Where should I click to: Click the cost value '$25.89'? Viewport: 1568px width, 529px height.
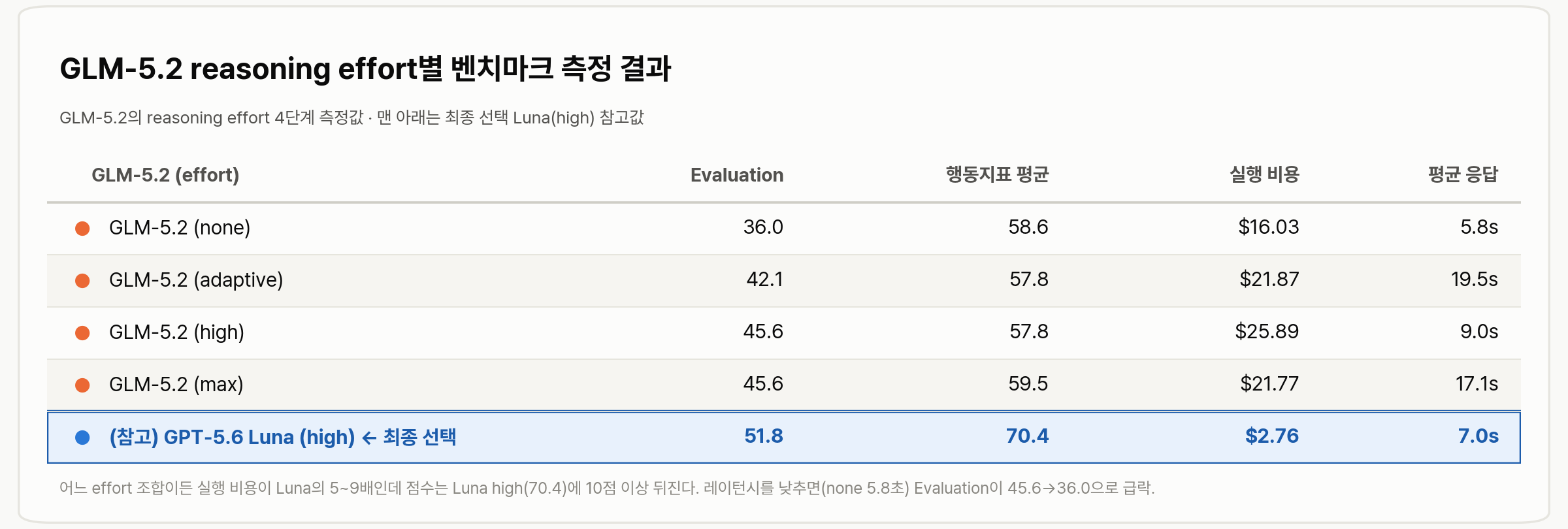click(x=1267, y=332)
